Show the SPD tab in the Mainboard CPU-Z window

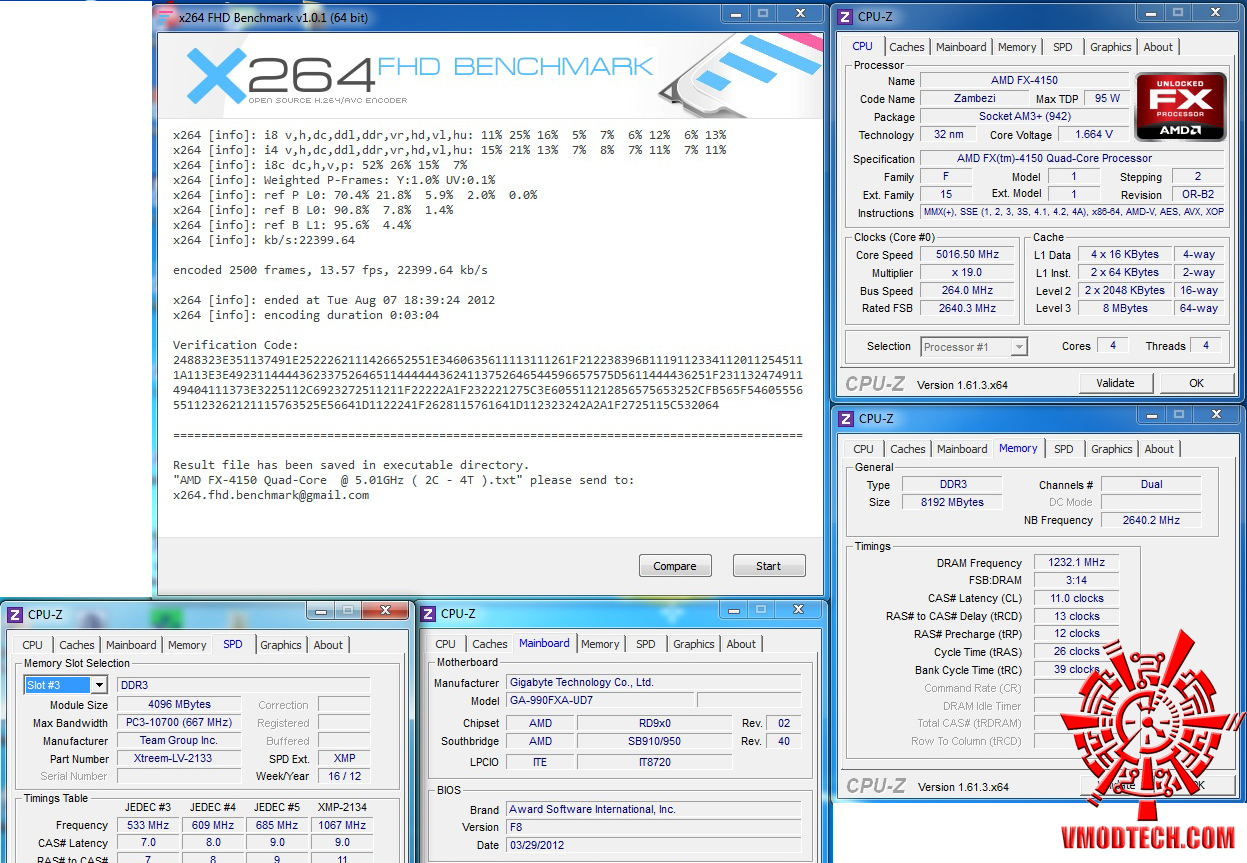point(646,644)
